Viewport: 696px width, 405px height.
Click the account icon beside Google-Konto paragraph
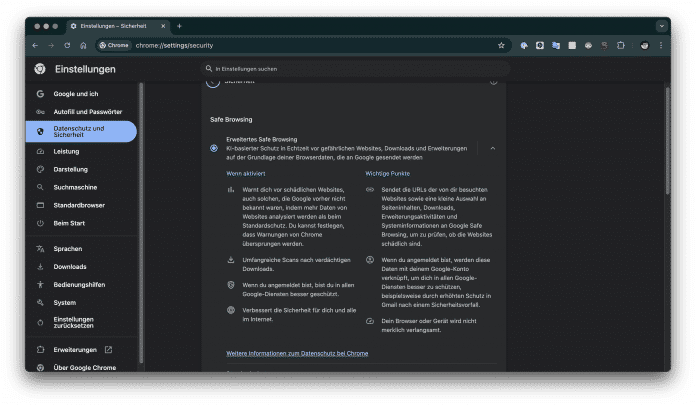coord(370,260)
